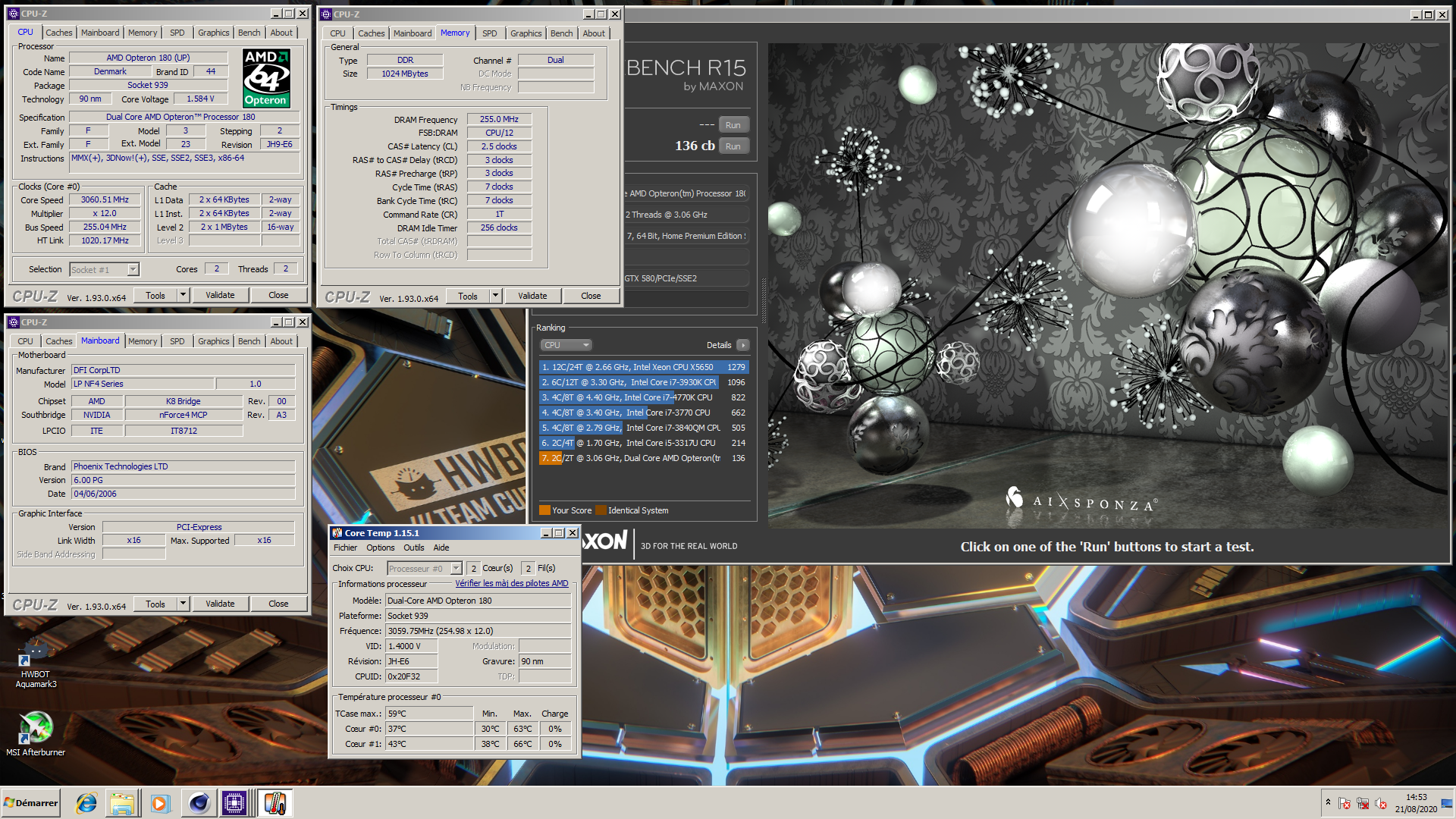Switch to CPU-Z taskbar icon
The image size is (1456, 819).
(x=235, y=803)
